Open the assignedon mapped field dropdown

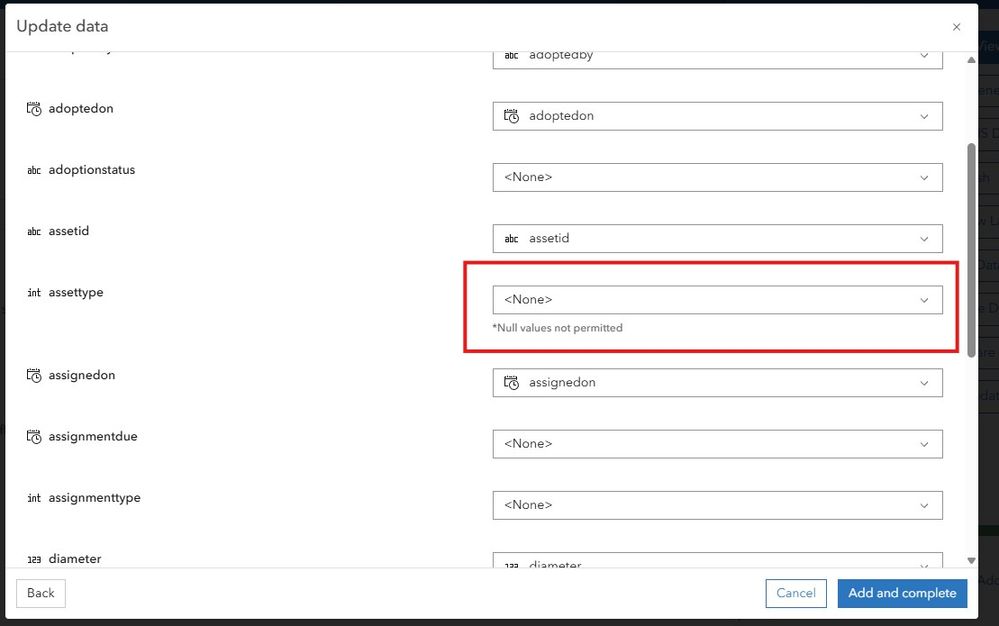tap(717, 383)
